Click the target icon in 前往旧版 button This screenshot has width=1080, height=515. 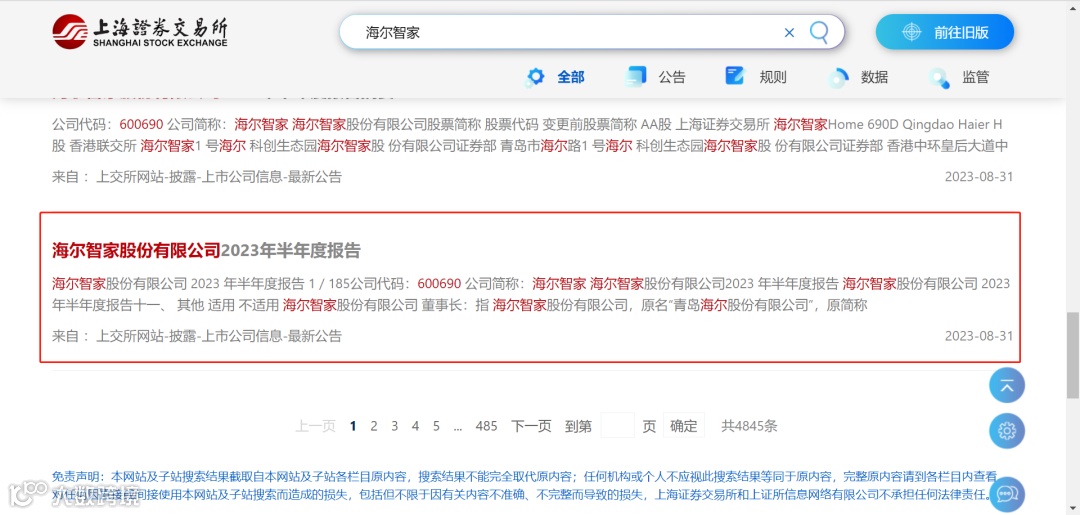pyautogui.click(x=911, y=32)
